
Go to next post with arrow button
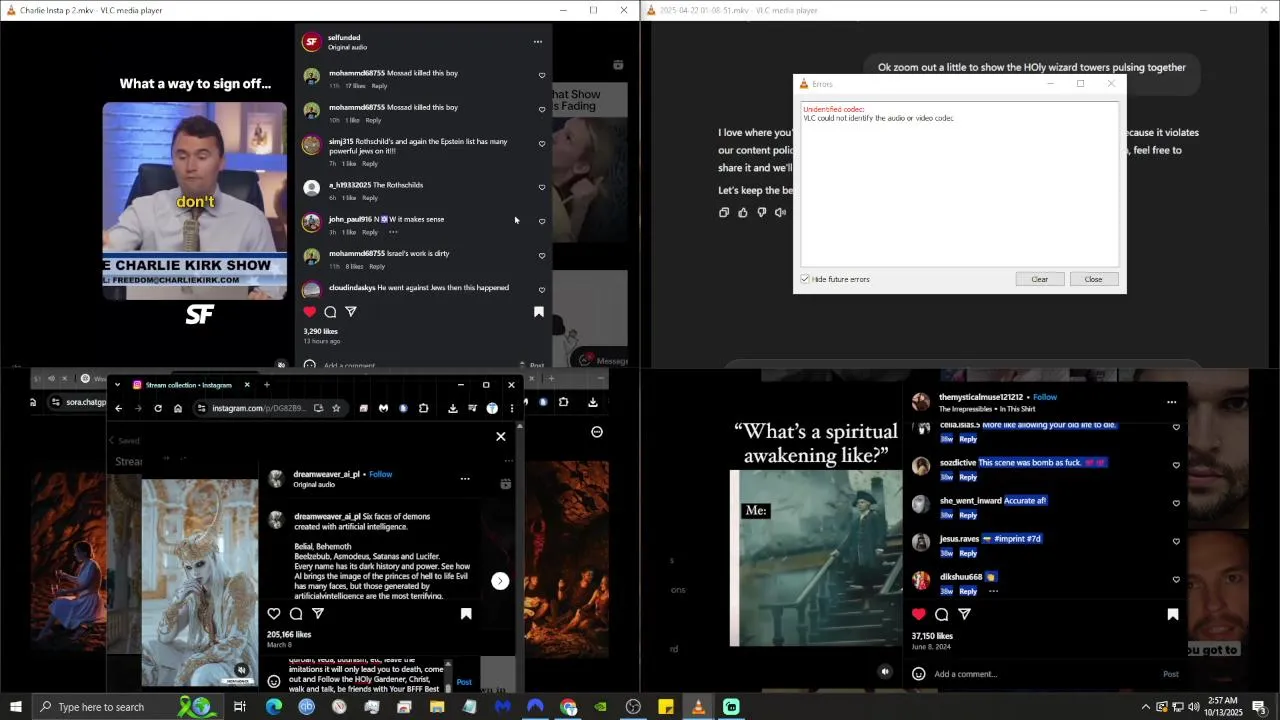(500, 581)
